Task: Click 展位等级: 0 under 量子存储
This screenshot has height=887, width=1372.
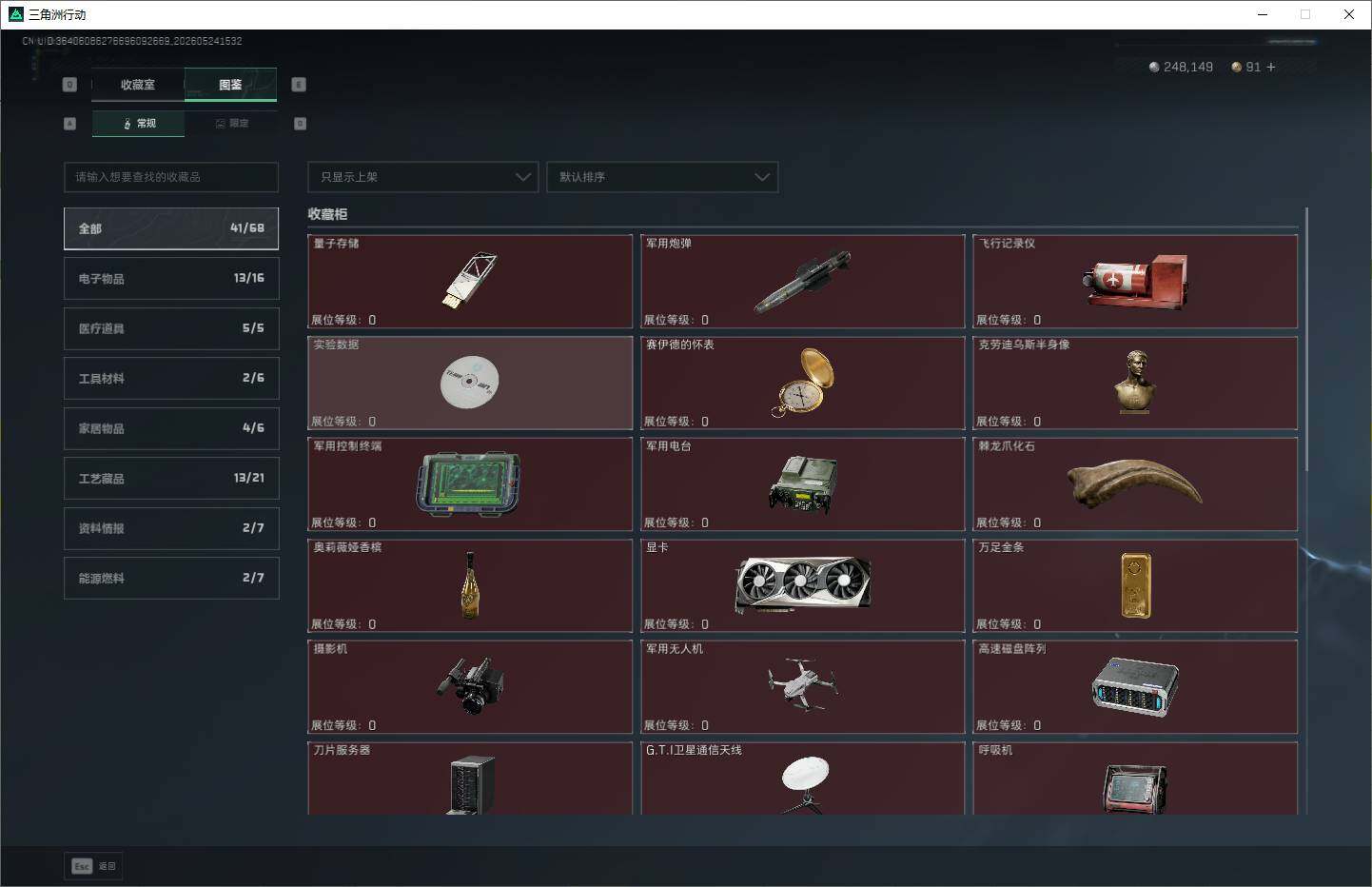Action: coord(343,320)
